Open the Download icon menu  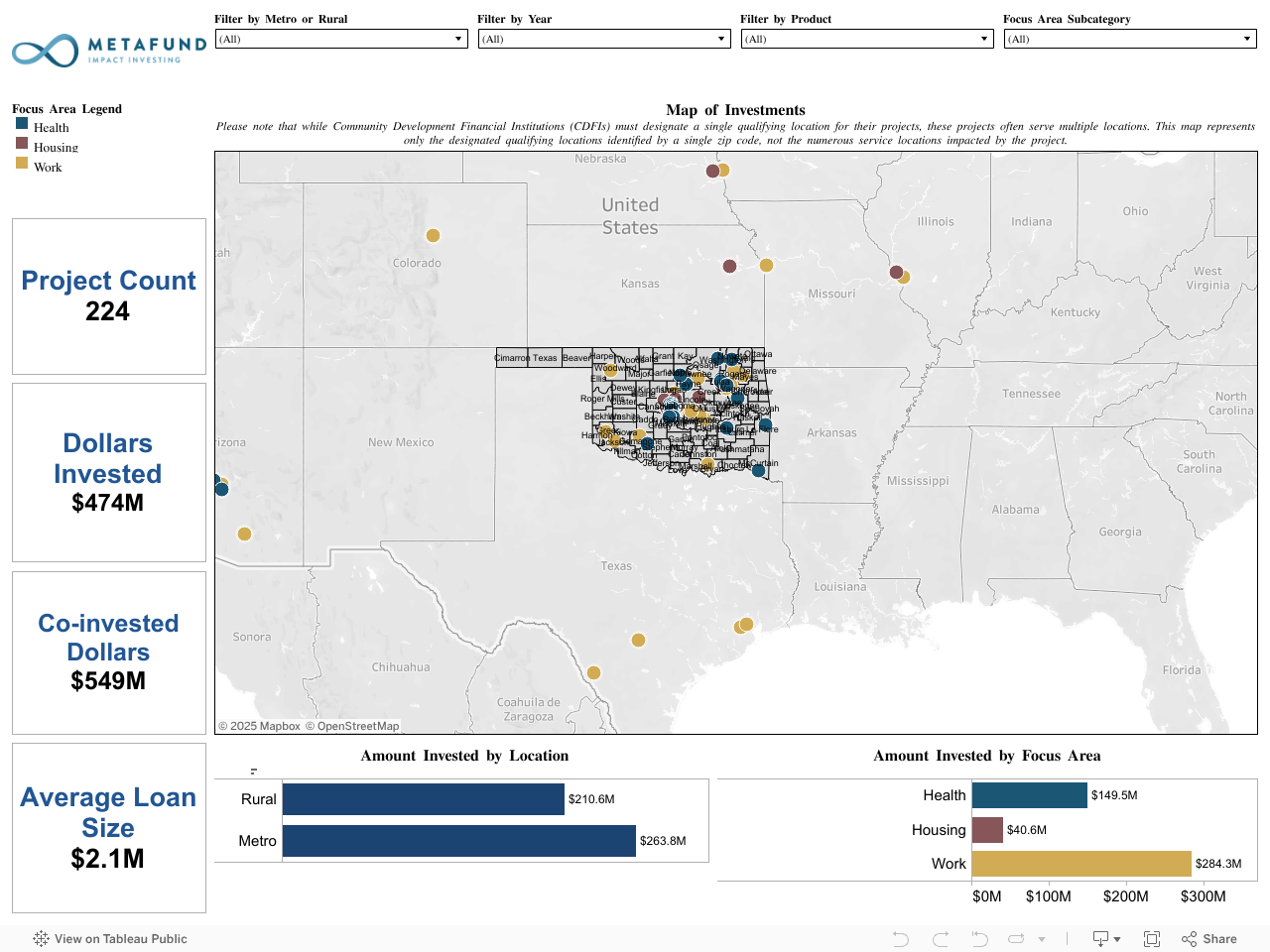[x=1105, y=939]
